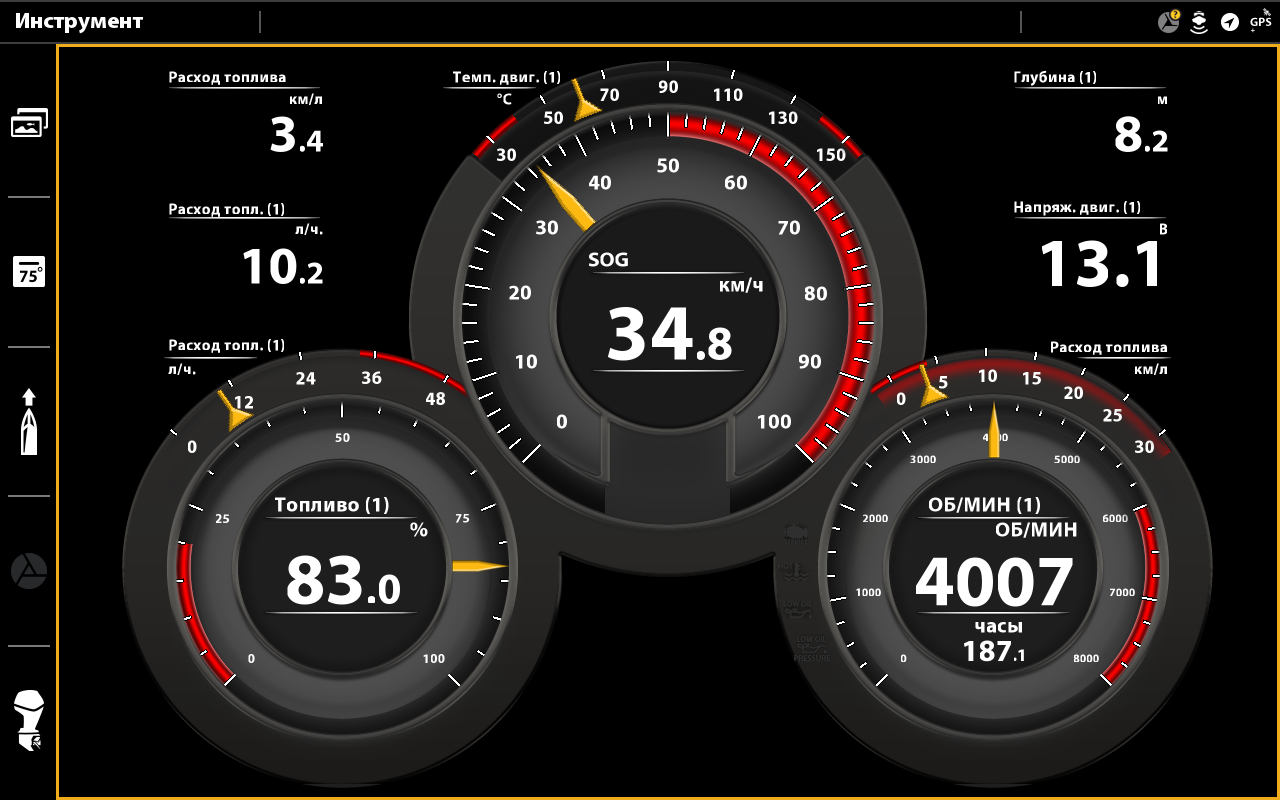The height and width of the screenshot is (800, 1280).
Task: Click the LOW OIL PRESSURE warning indicator
Action: tap(811, 647)
